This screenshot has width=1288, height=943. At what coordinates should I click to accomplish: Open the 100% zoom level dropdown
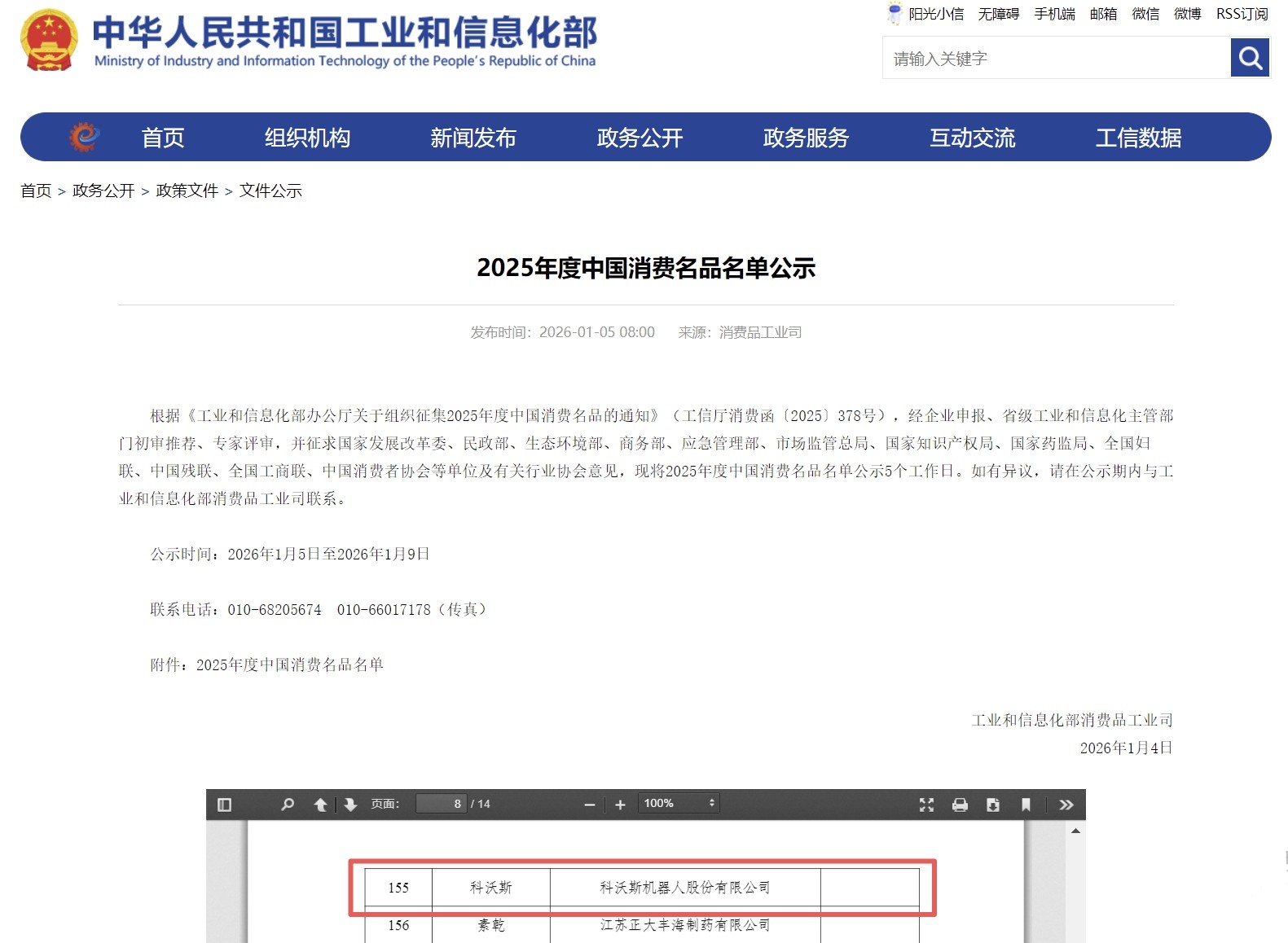tap(679, 804)
